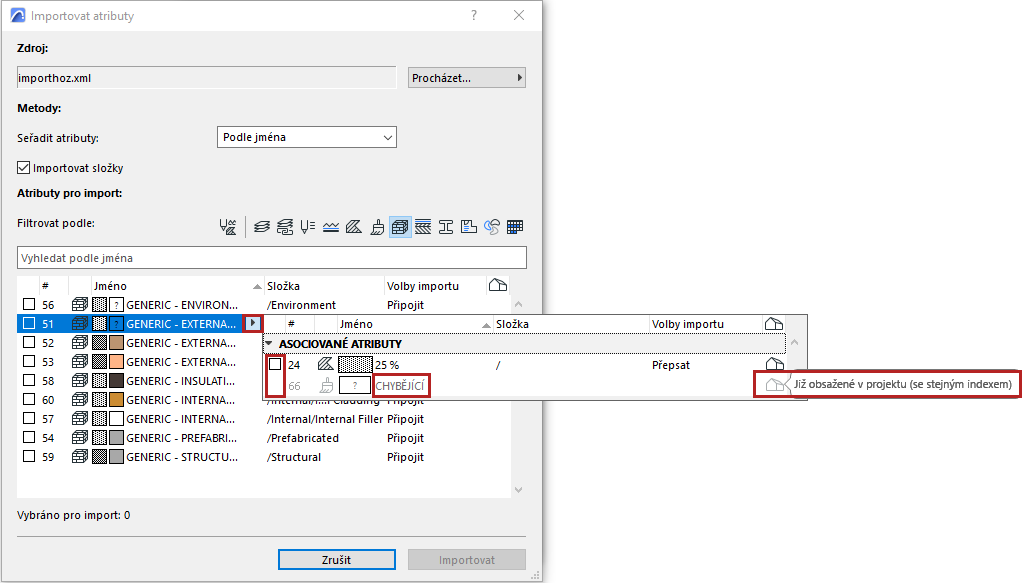Filter the list by Layers
The height and width of the screenshot is (583, 1022).
[x=262, y=227]
